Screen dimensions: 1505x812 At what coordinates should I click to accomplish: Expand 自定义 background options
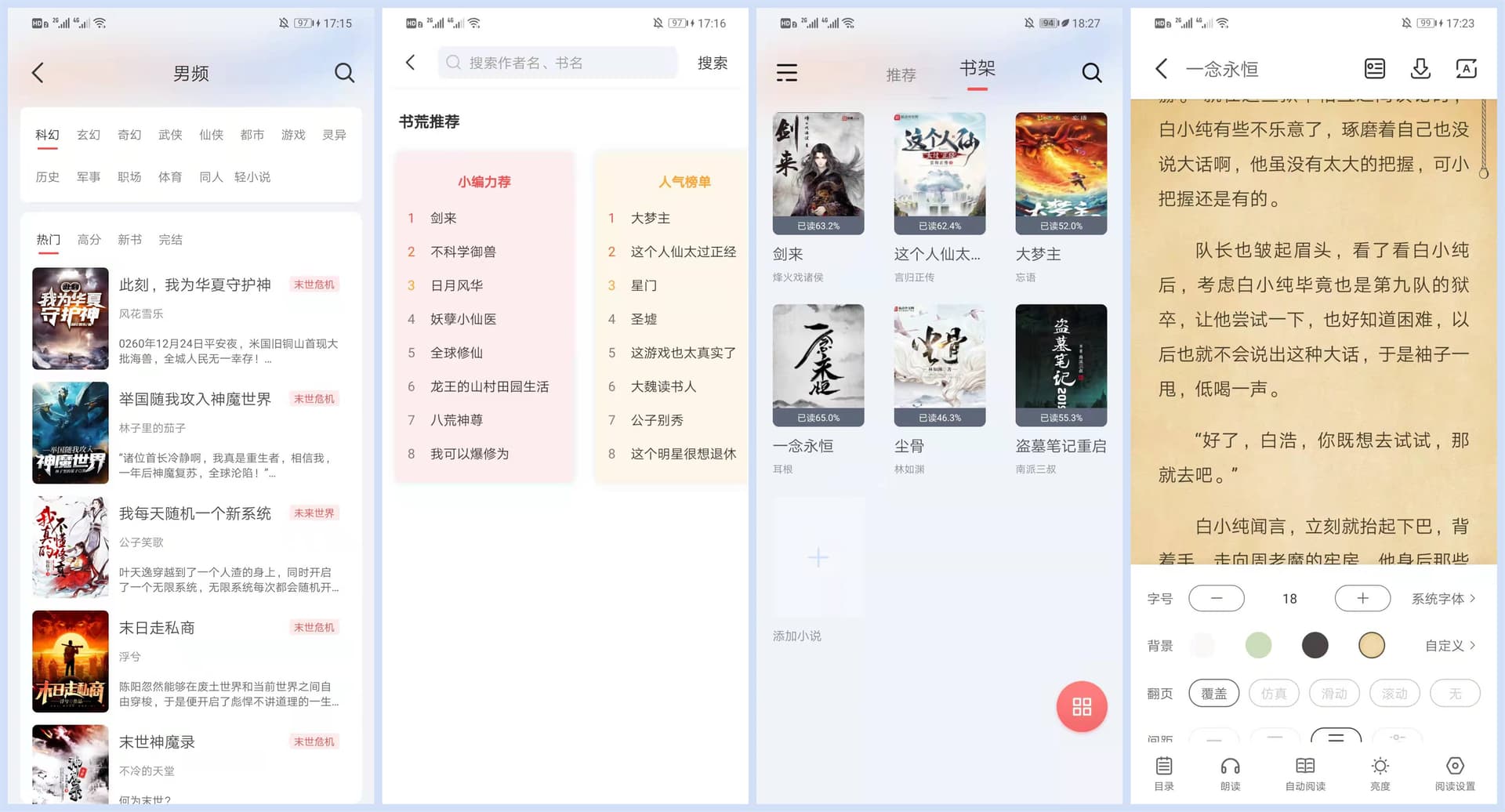click(x=1449, y=646)
